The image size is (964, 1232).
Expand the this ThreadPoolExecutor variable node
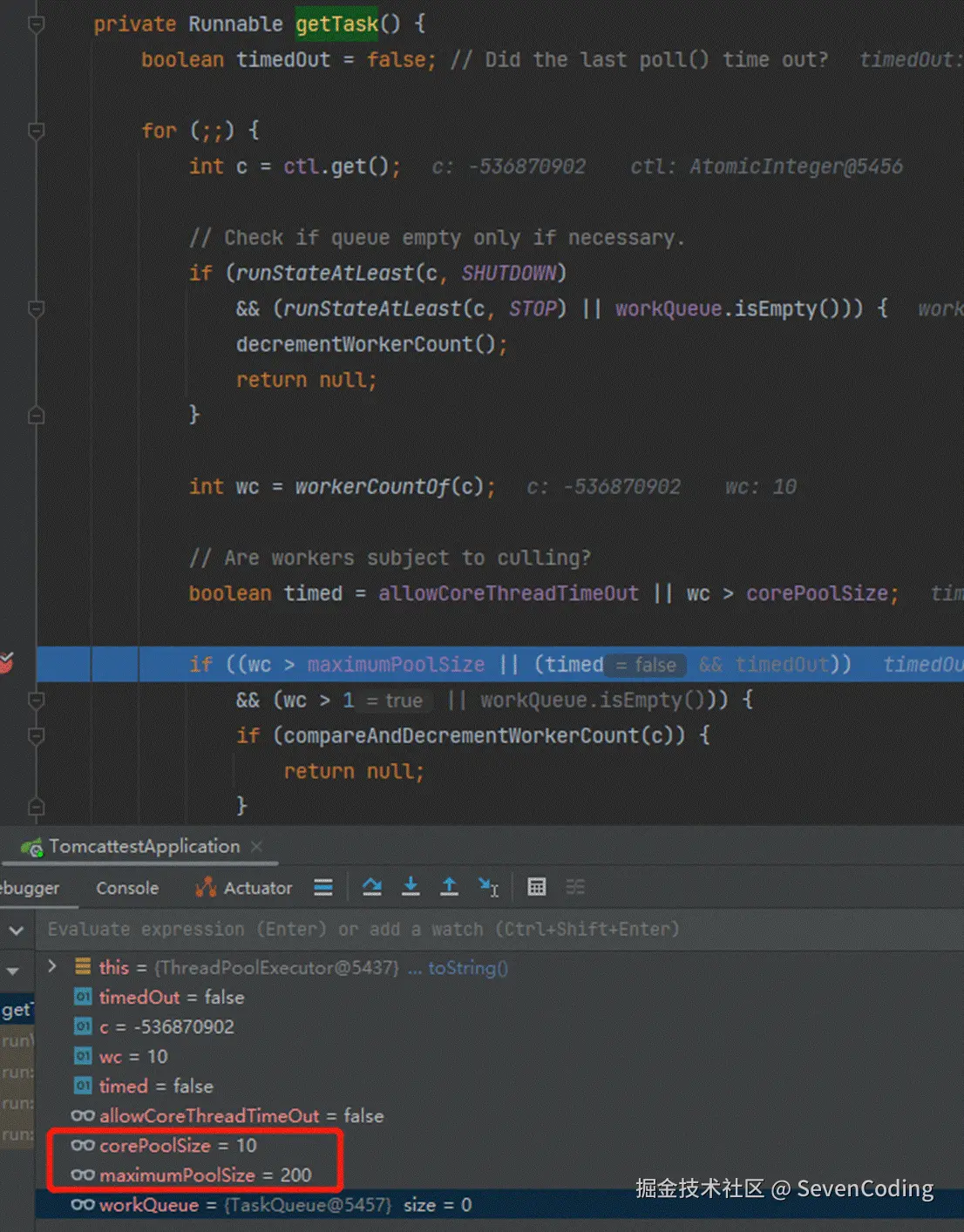[51, 966]
